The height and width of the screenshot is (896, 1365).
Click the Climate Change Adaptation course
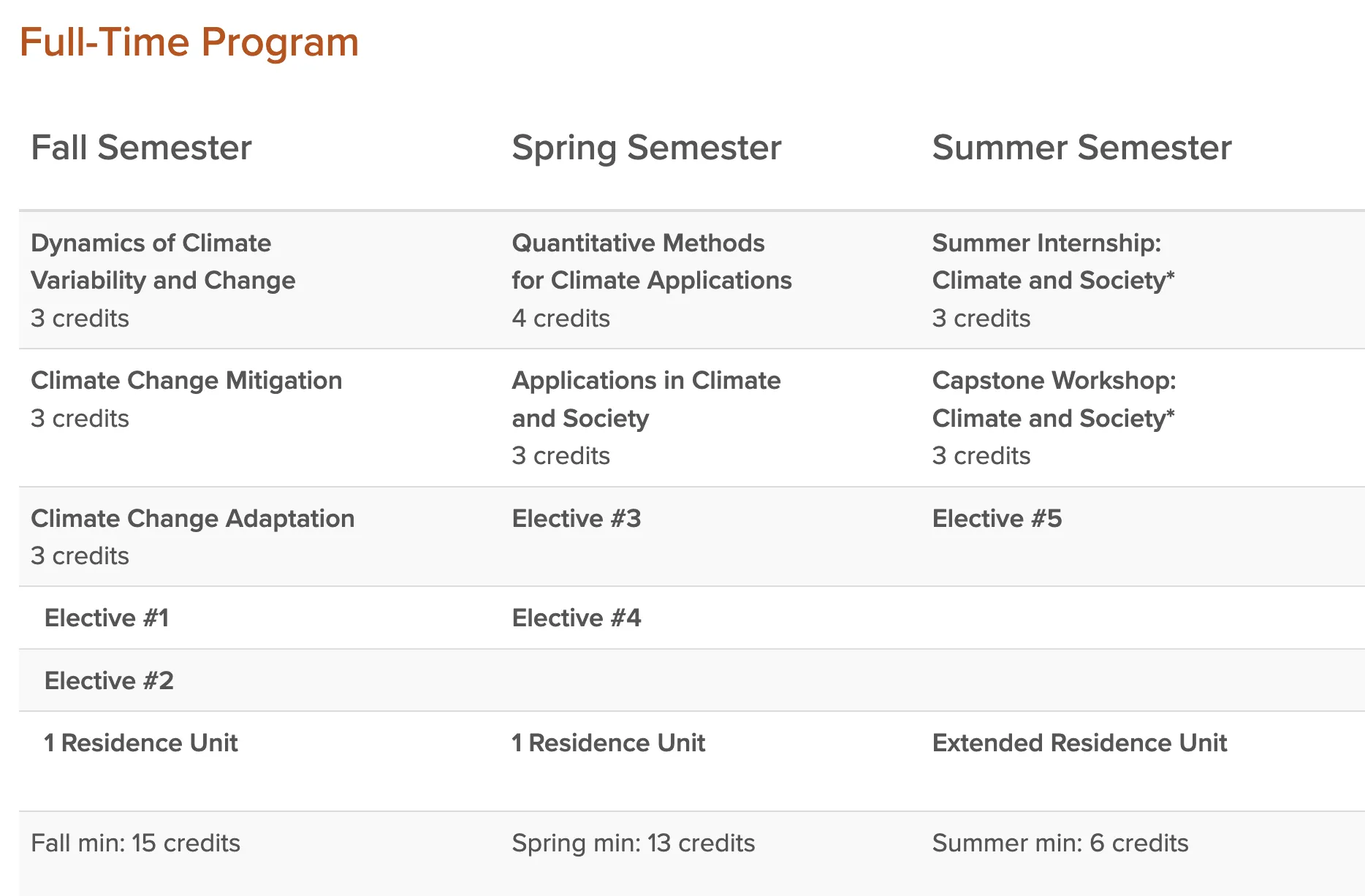pyautogui.click(x=193, y=519)
